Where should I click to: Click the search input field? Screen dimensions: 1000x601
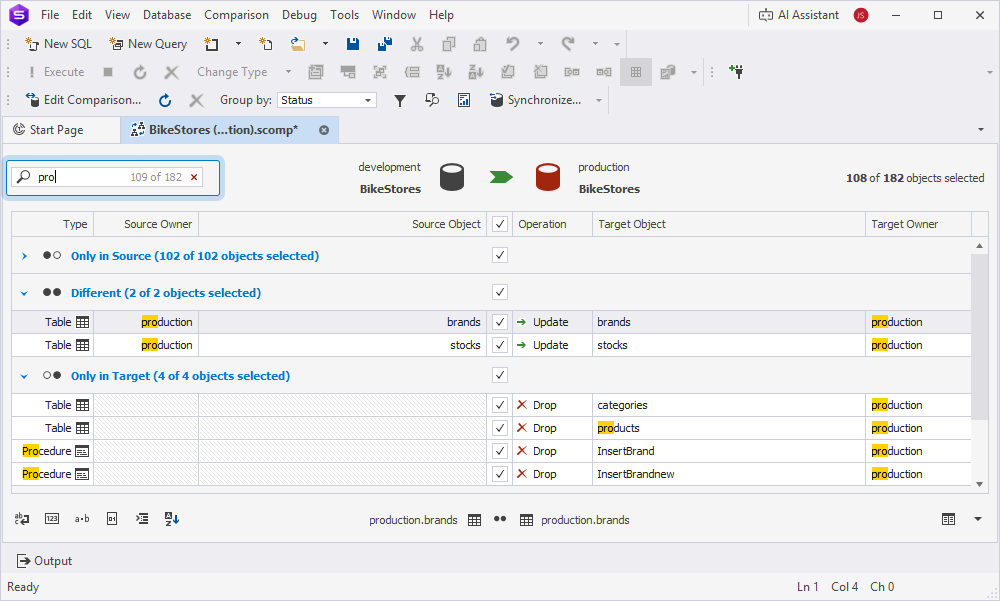coord(80,177)
